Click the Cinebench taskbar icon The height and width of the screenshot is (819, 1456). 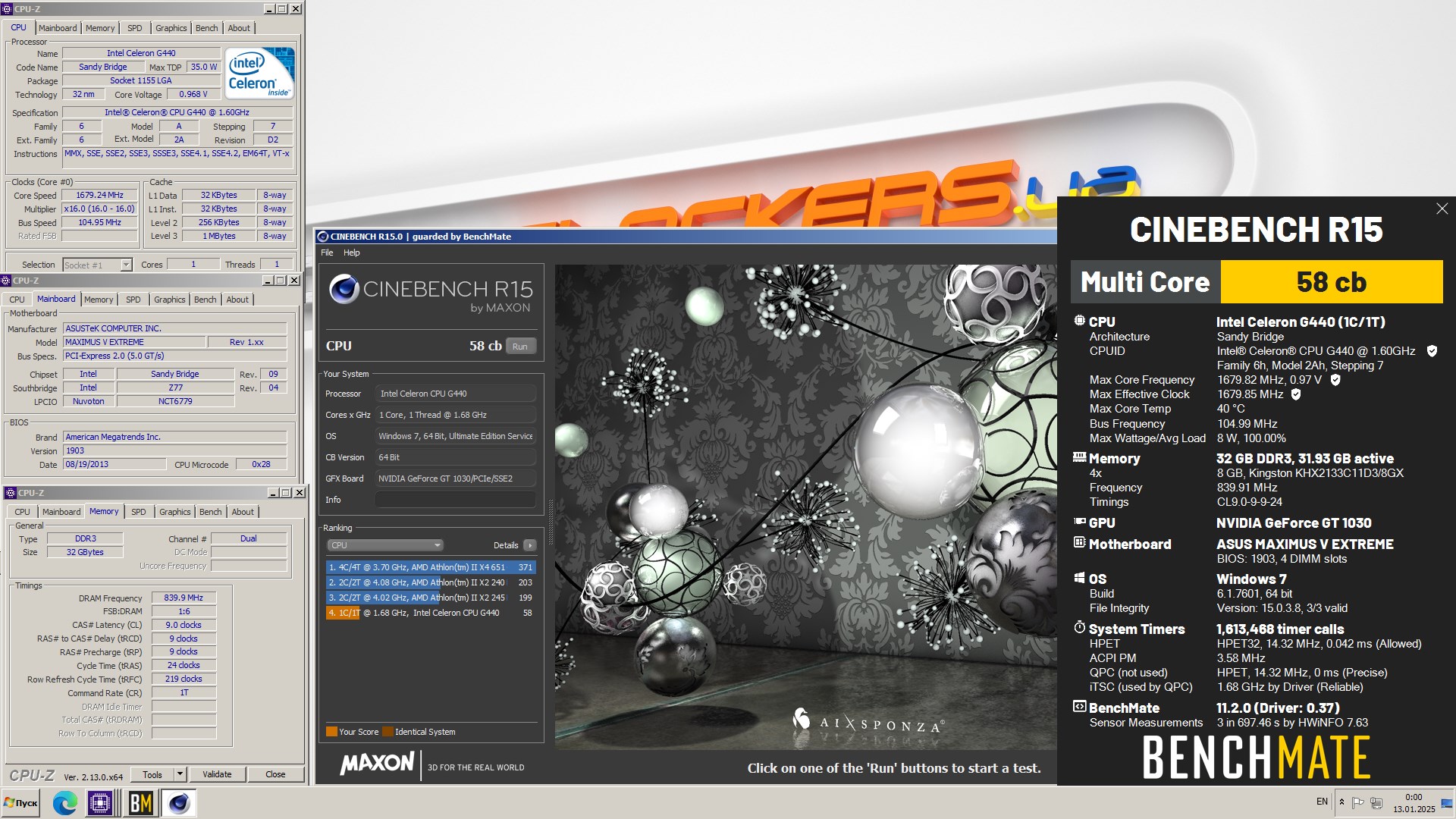point(179,802)
